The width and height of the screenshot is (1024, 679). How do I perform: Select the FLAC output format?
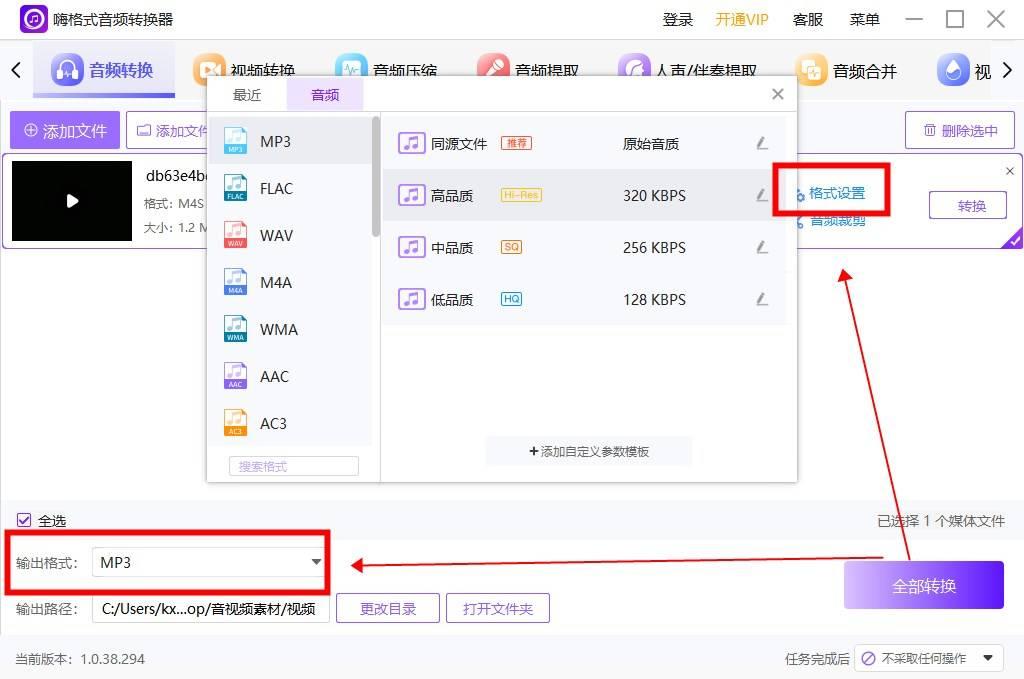[277, 188]
